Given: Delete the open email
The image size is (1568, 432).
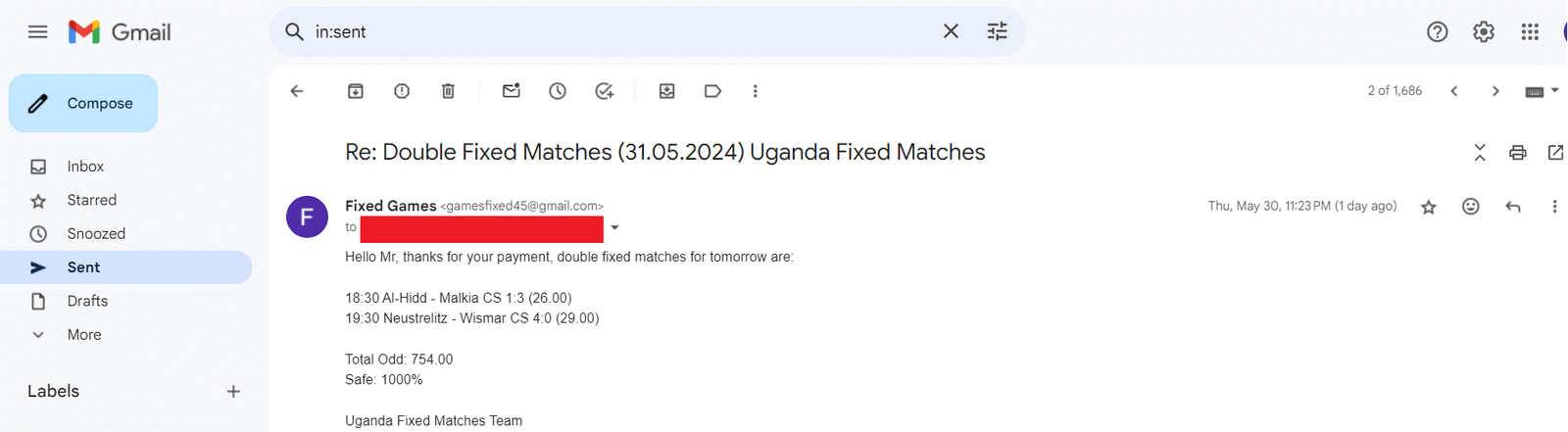Looking at the screenshot, I should pos(448,91).
